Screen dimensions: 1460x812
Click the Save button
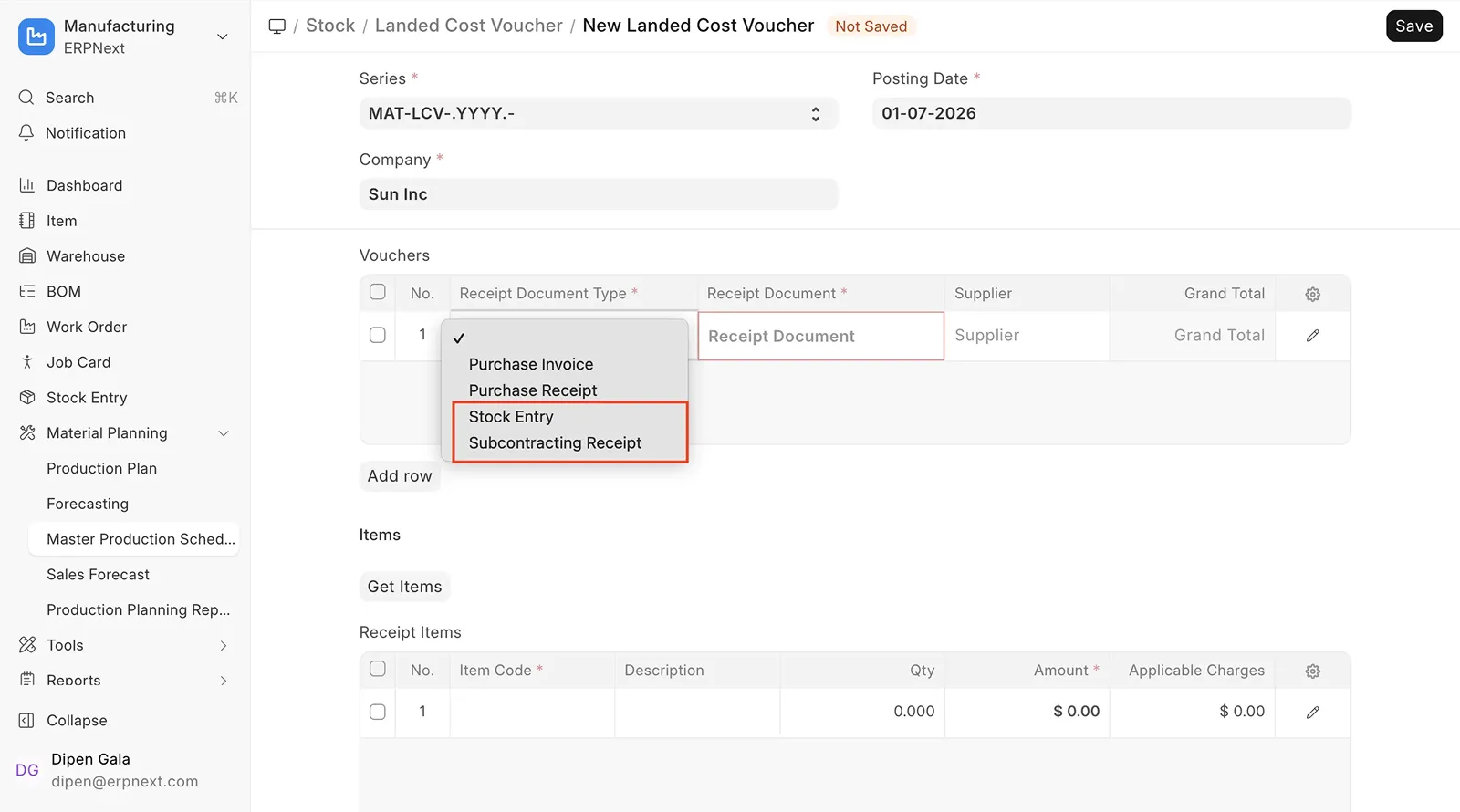click(1413, 26)
